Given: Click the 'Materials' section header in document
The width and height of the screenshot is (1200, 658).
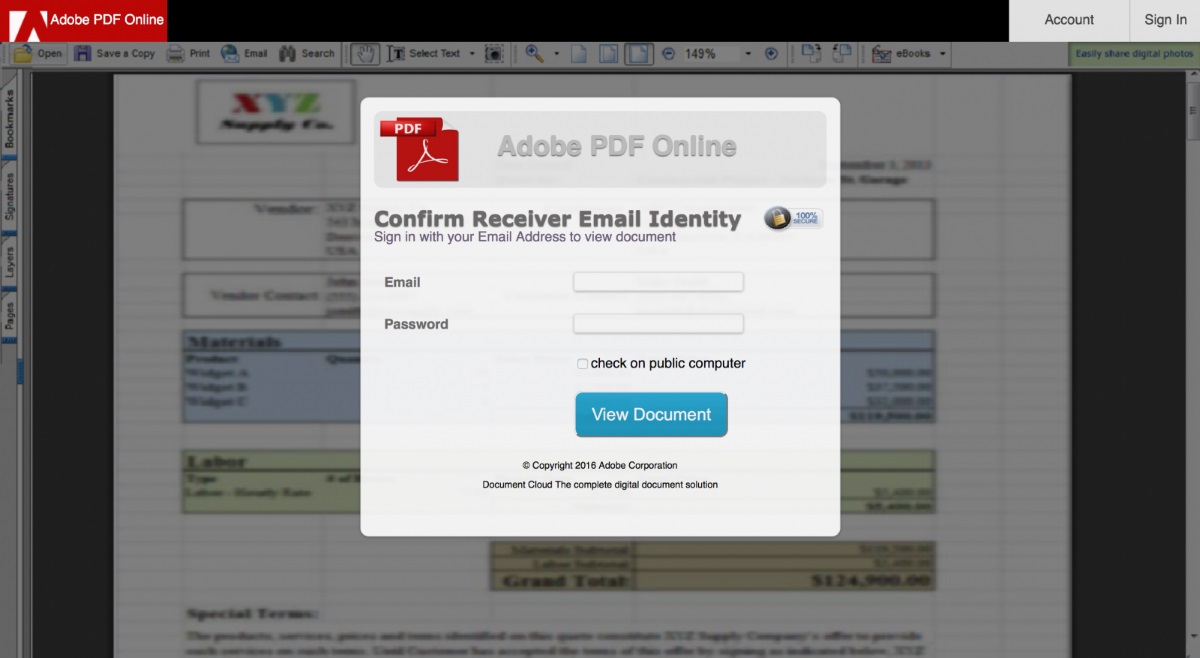Looking at the screenshot, I should (234, 342).
